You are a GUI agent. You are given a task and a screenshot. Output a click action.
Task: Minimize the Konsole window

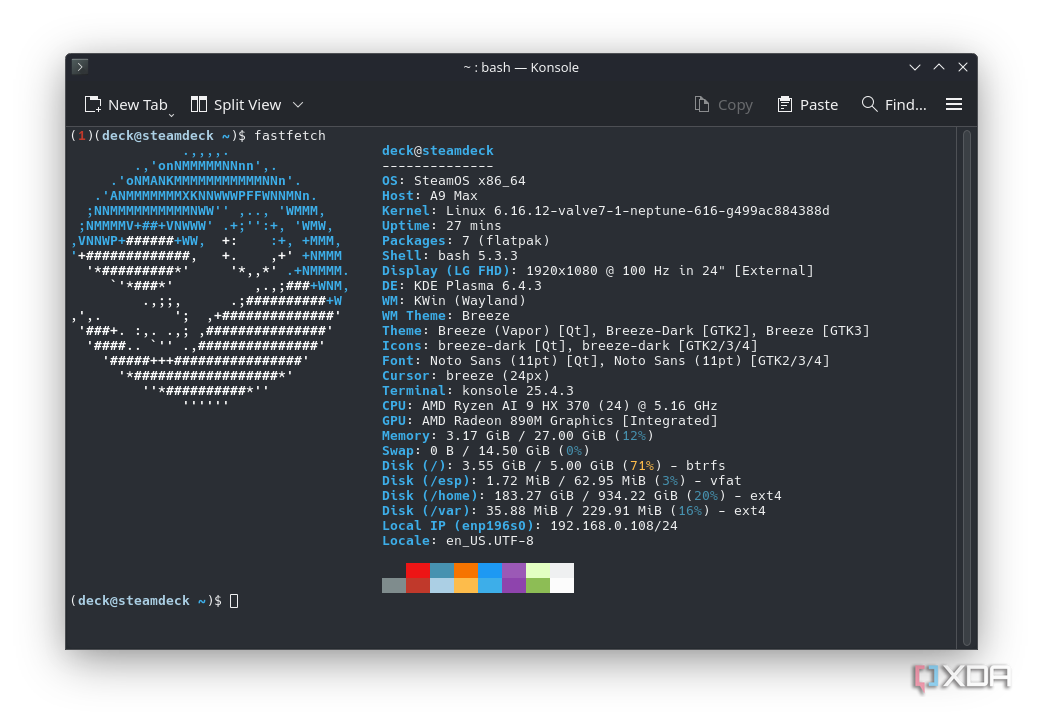915,67
